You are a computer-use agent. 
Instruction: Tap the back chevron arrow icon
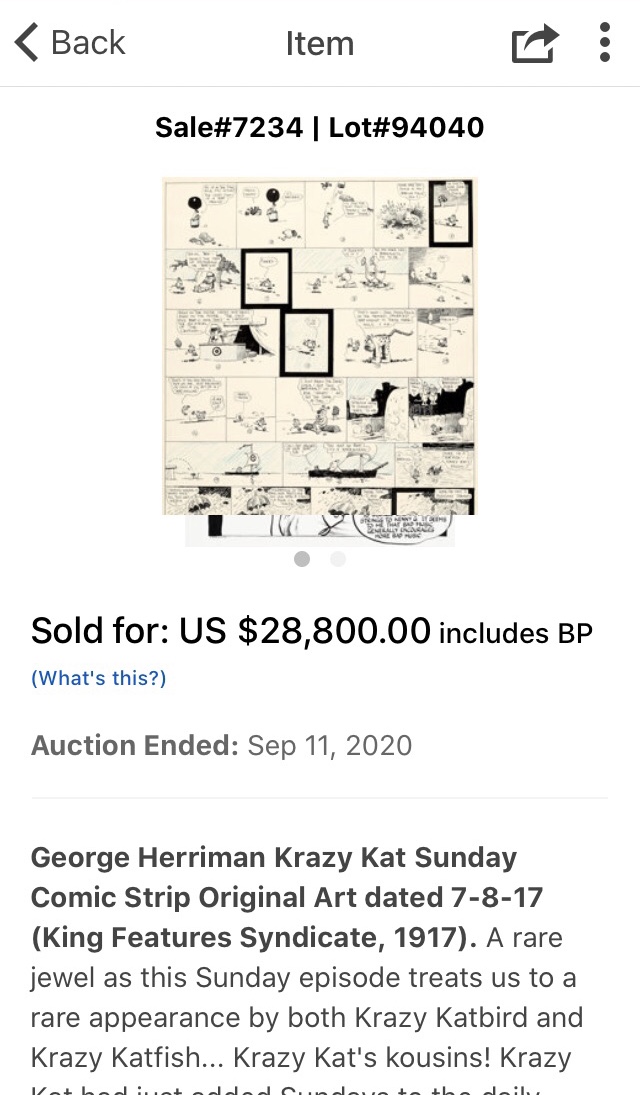pos(27,43)
